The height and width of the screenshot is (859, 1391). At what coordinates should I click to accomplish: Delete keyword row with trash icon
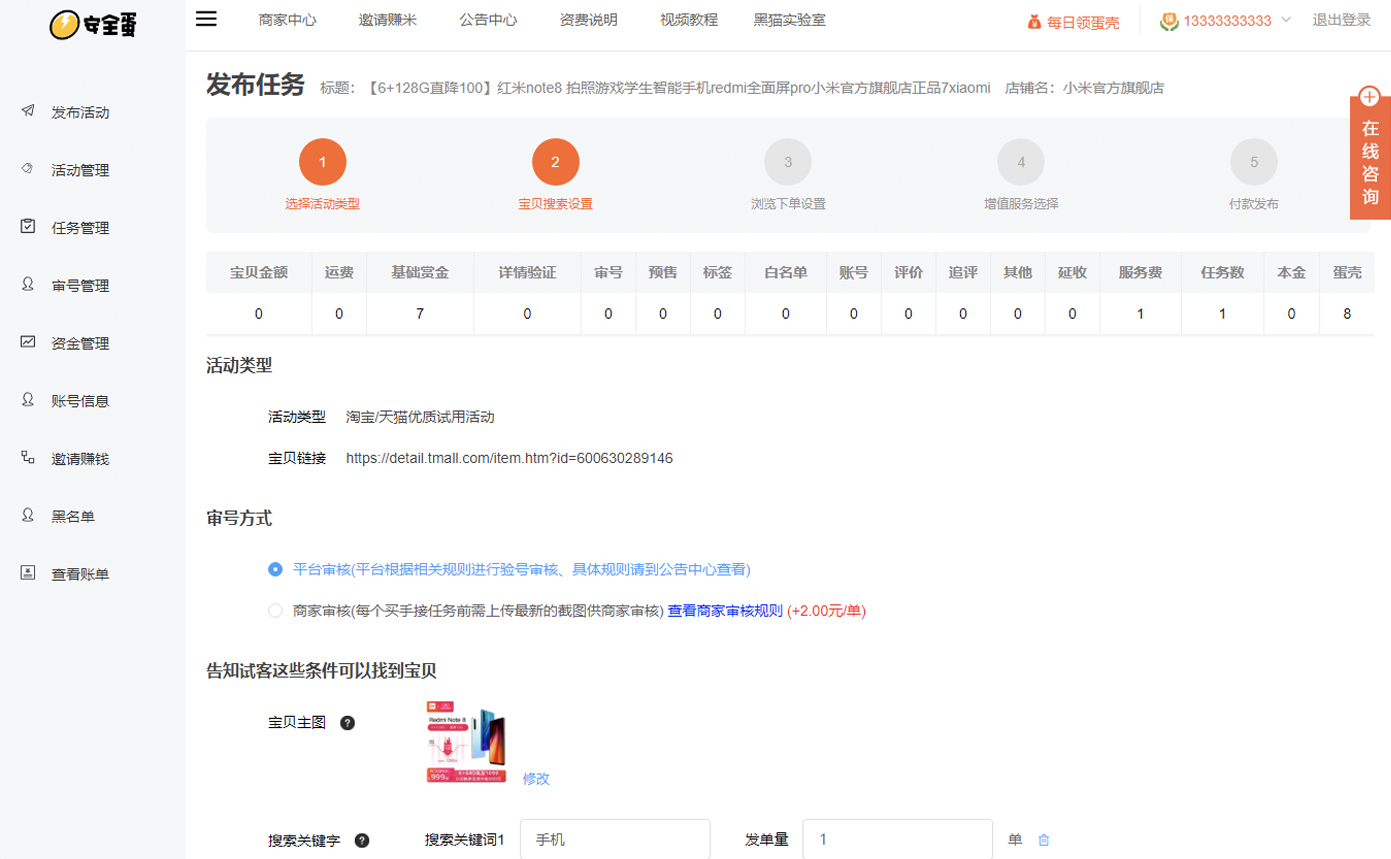coord(1044,840)
